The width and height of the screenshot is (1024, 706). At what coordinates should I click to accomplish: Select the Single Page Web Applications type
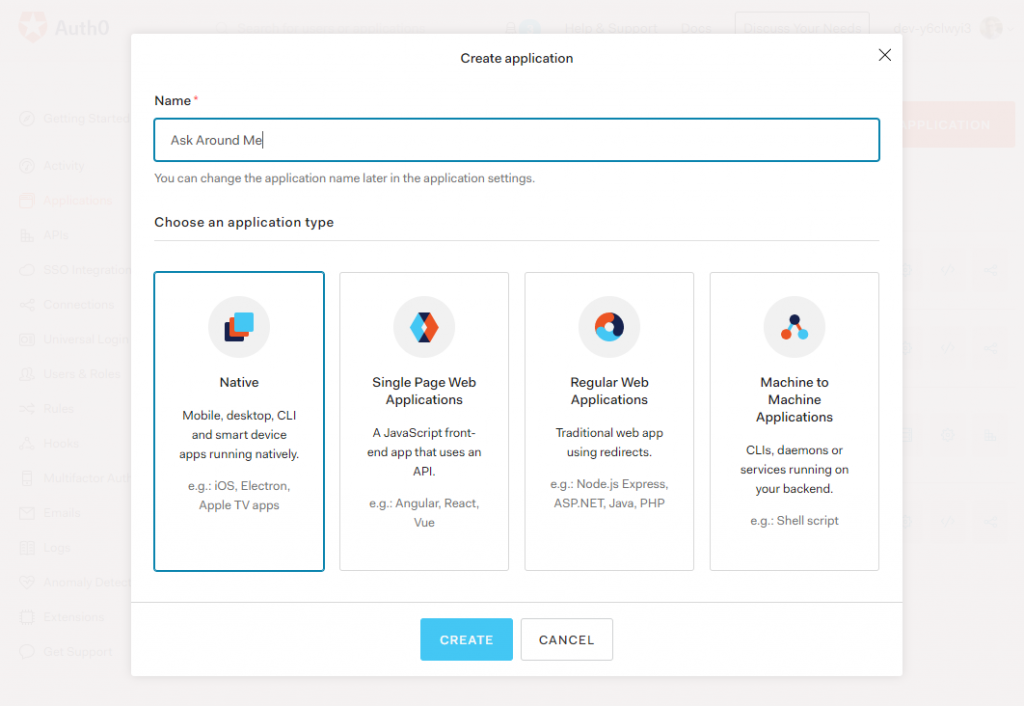tap(424, 420)
